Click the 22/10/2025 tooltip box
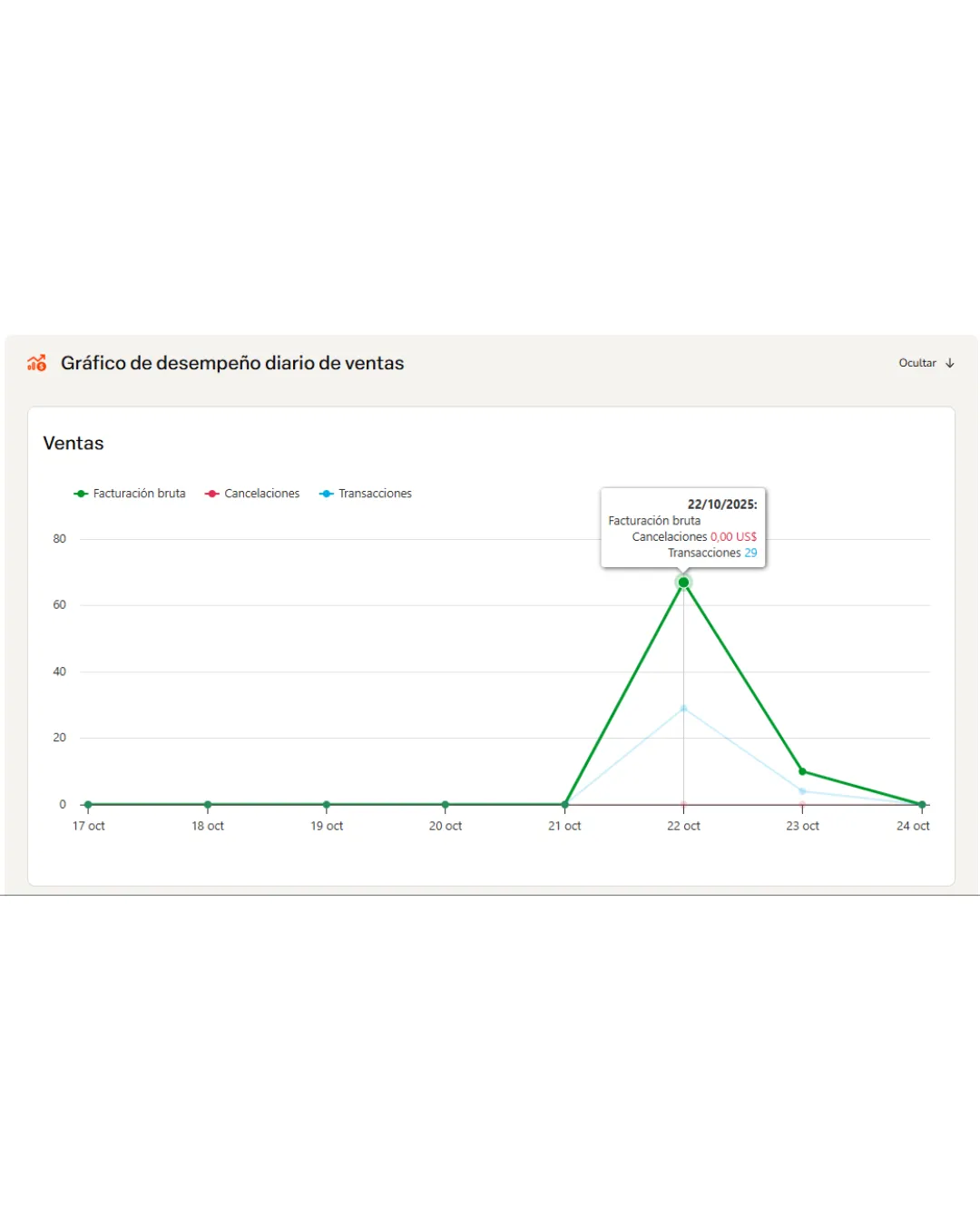 point(683,528)
